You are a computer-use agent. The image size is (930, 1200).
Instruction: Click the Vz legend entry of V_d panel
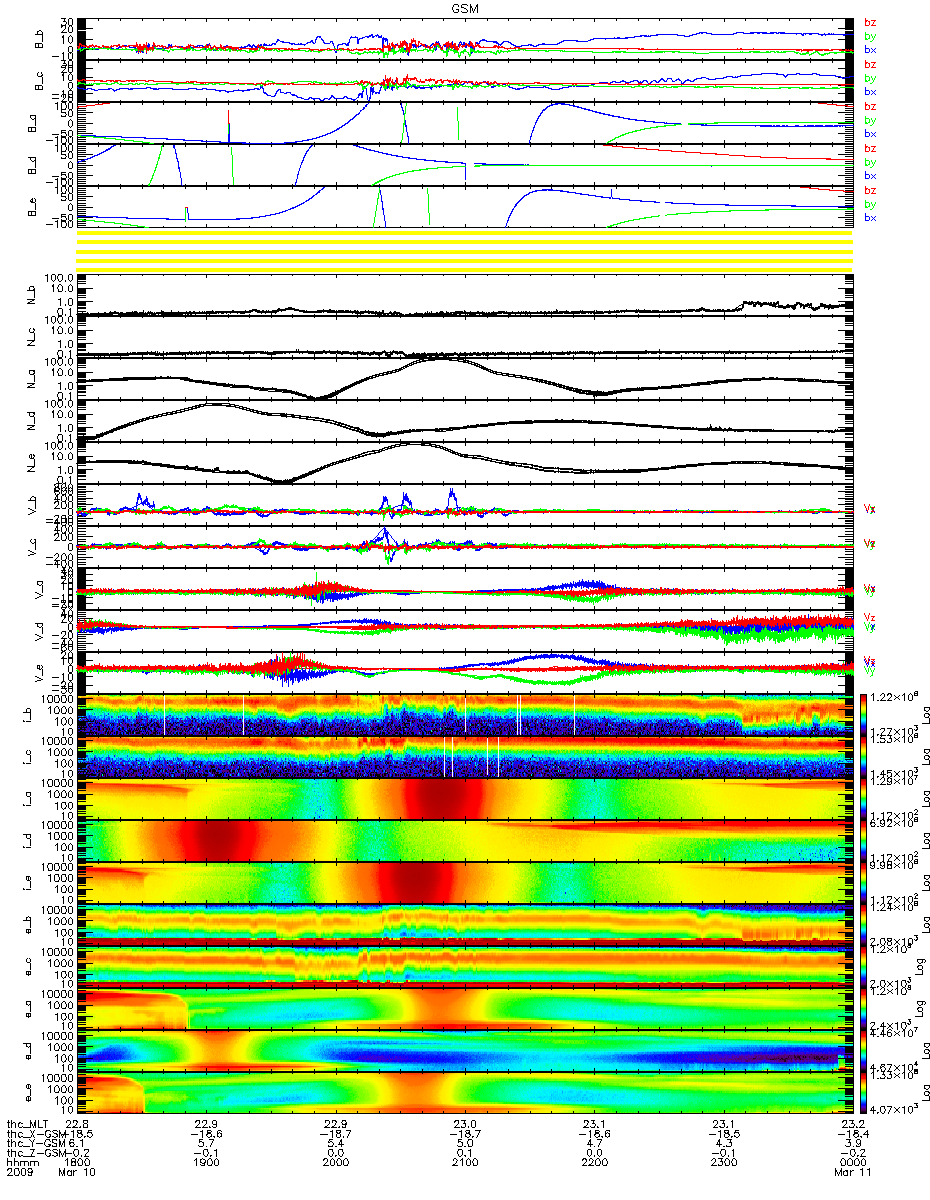[x=870, y=618]
